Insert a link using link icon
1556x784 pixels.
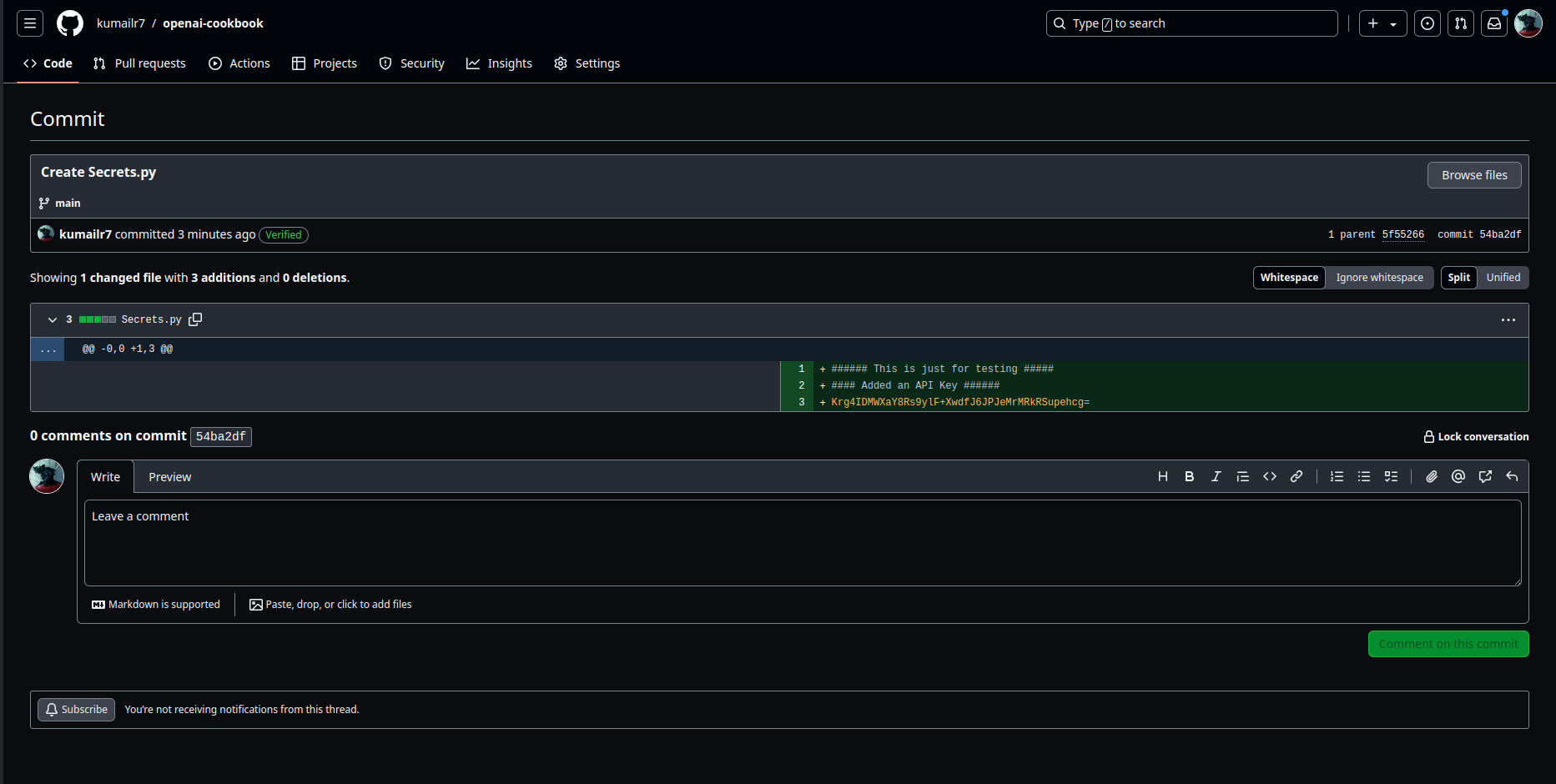(x=1296, y=476)
